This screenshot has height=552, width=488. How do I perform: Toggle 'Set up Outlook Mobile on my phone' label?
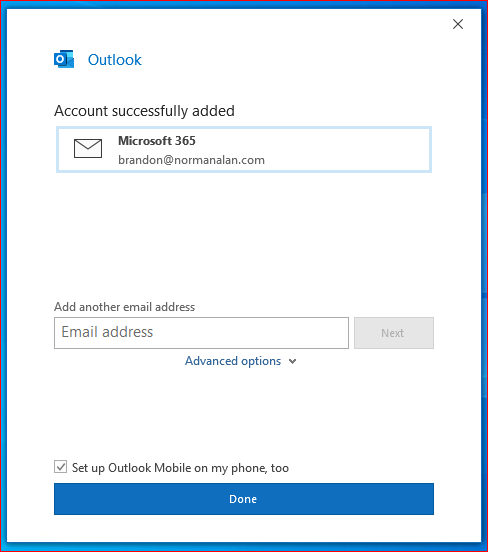pos(180,468)
